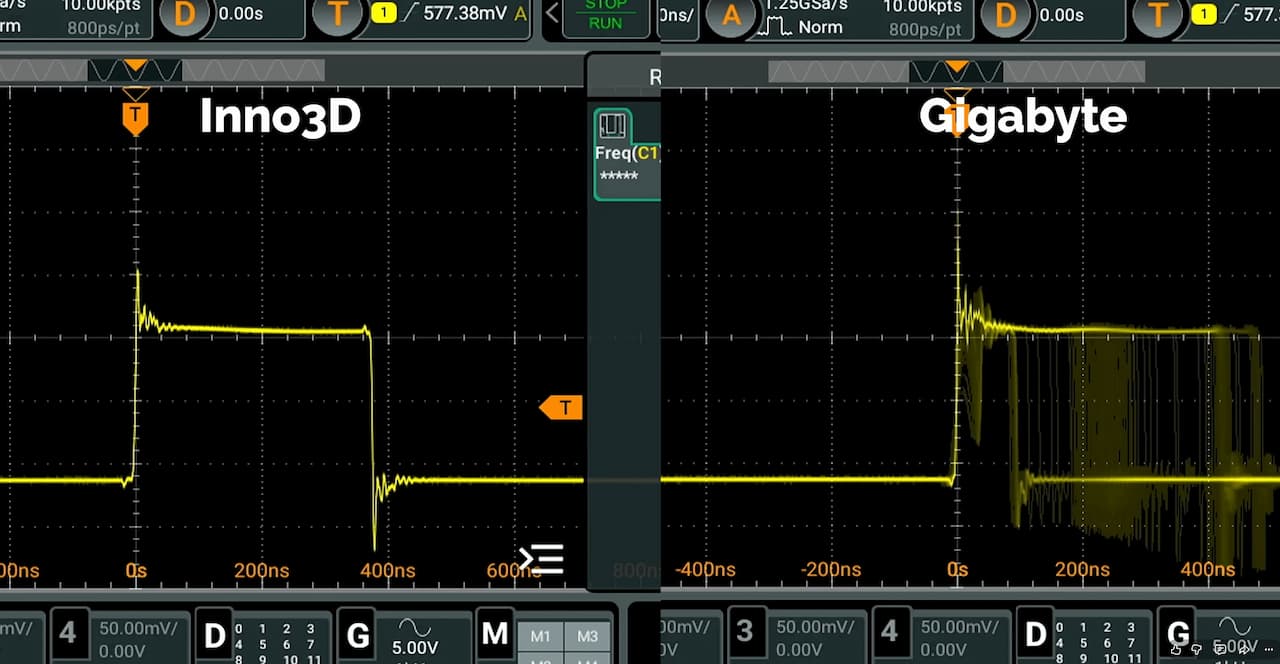Open the digital 'D' channels label on the Gigabyte scope
This screenshot has height=664, width=1280.
(x=1036, y=635)
